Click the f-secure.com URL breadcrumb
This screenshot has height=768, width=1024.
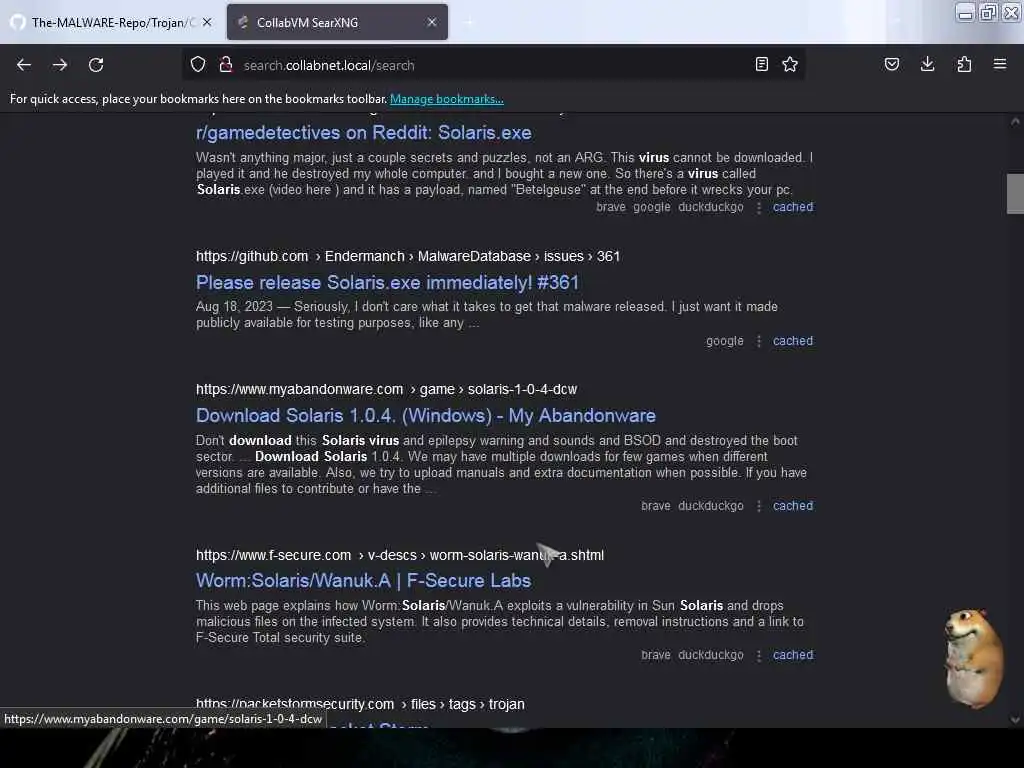point(400,555)
